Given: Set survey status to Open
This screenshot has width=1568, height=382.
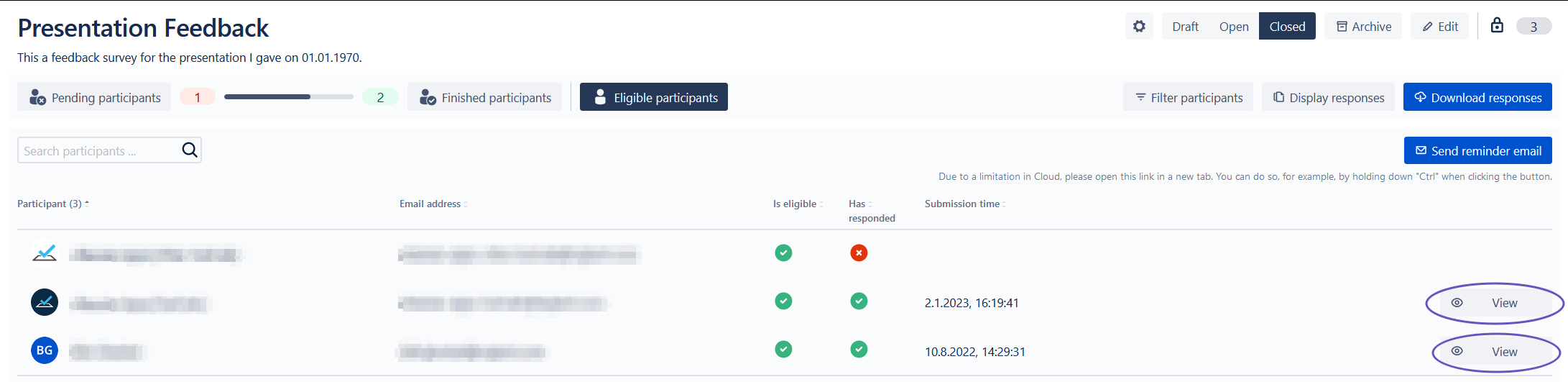Looking at the screenshot, I should pos(1234,27).
